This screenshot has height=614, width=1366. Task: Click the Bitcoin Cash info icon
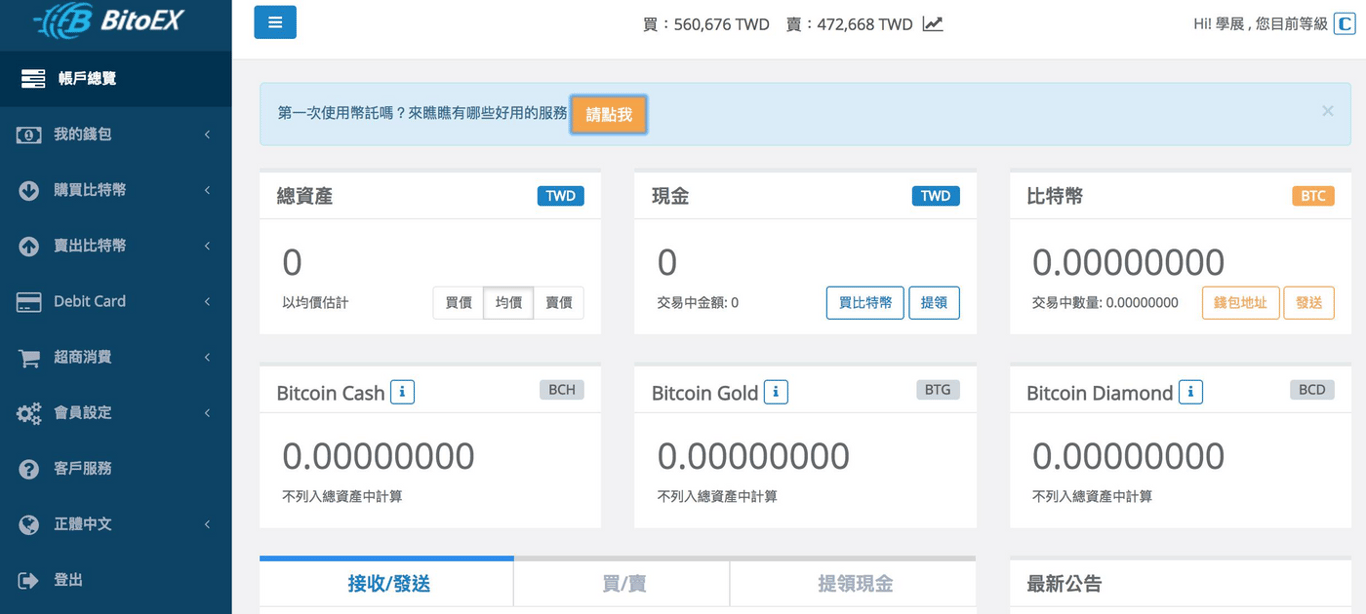coord(402,392)
